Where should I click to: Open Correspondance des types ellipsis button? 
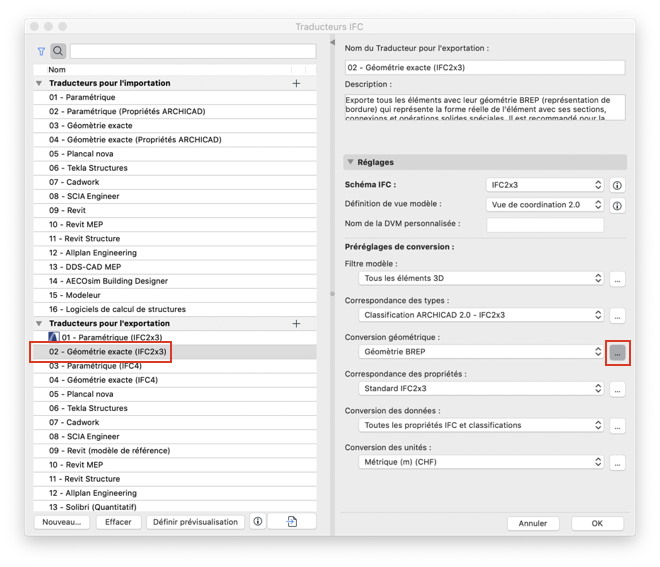click(617, 316)
